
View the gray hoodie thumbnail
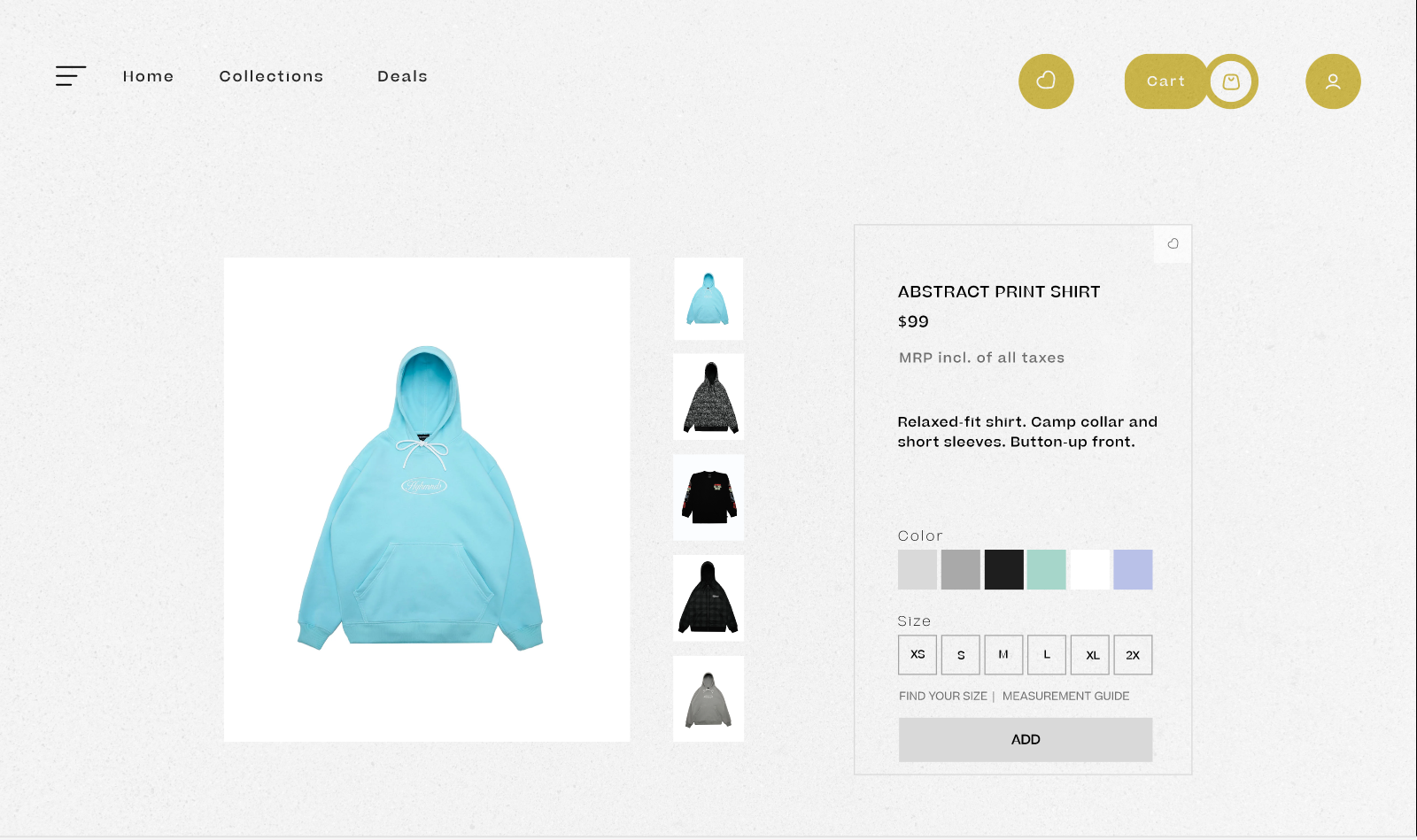pyautogui.click(x=708, y=698)
